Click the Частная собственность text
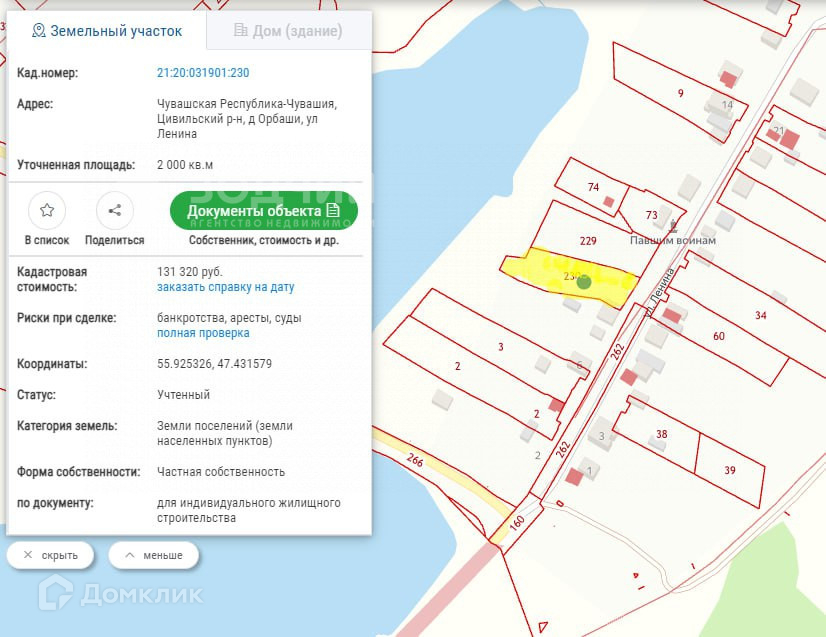The height and width of the screenshot is (637, 826). coord(221,472)
